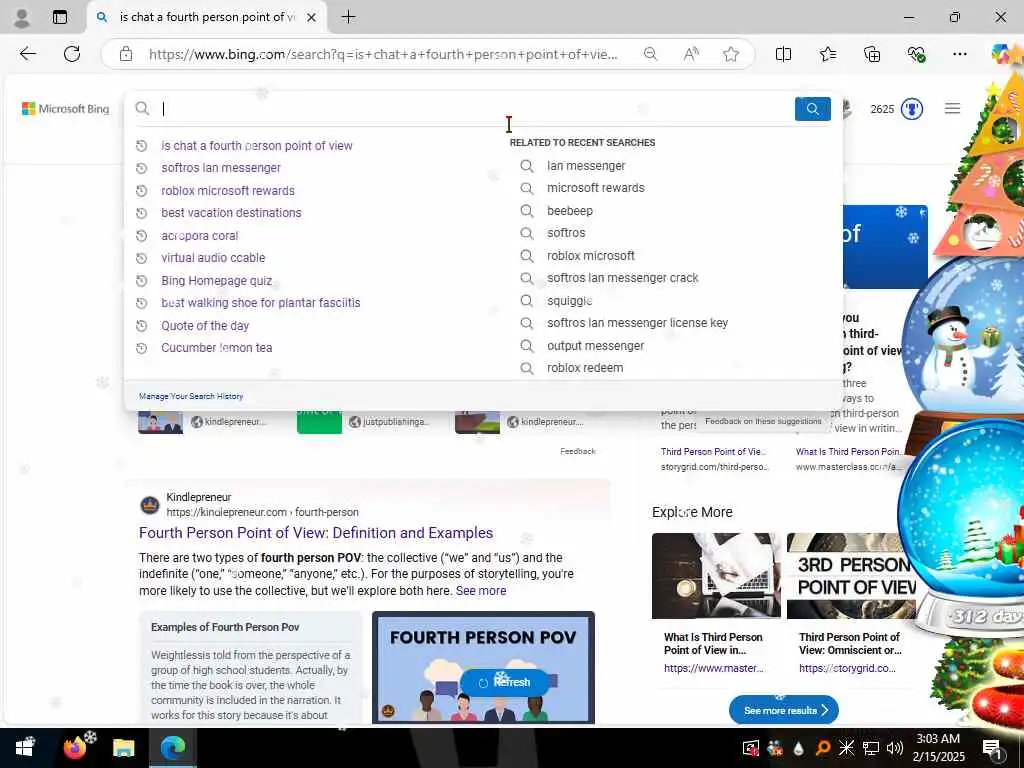Select history suggestion 'virtual audio ccable'
The image size is (1024, 768).
pos(213,258)
